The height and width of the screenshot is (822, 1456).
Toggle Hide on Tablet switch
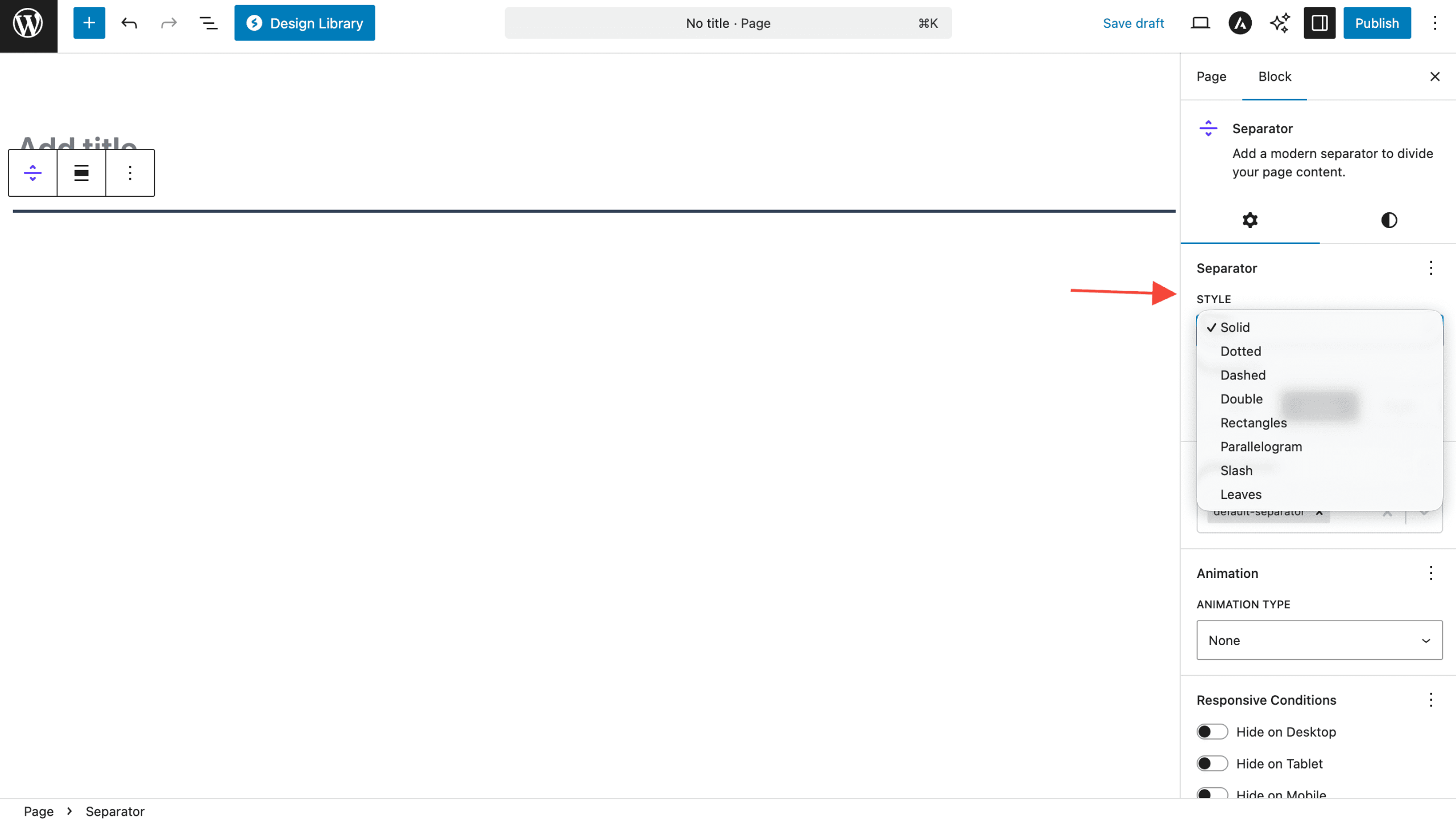pyautogui.click(x=1212, y=763)
